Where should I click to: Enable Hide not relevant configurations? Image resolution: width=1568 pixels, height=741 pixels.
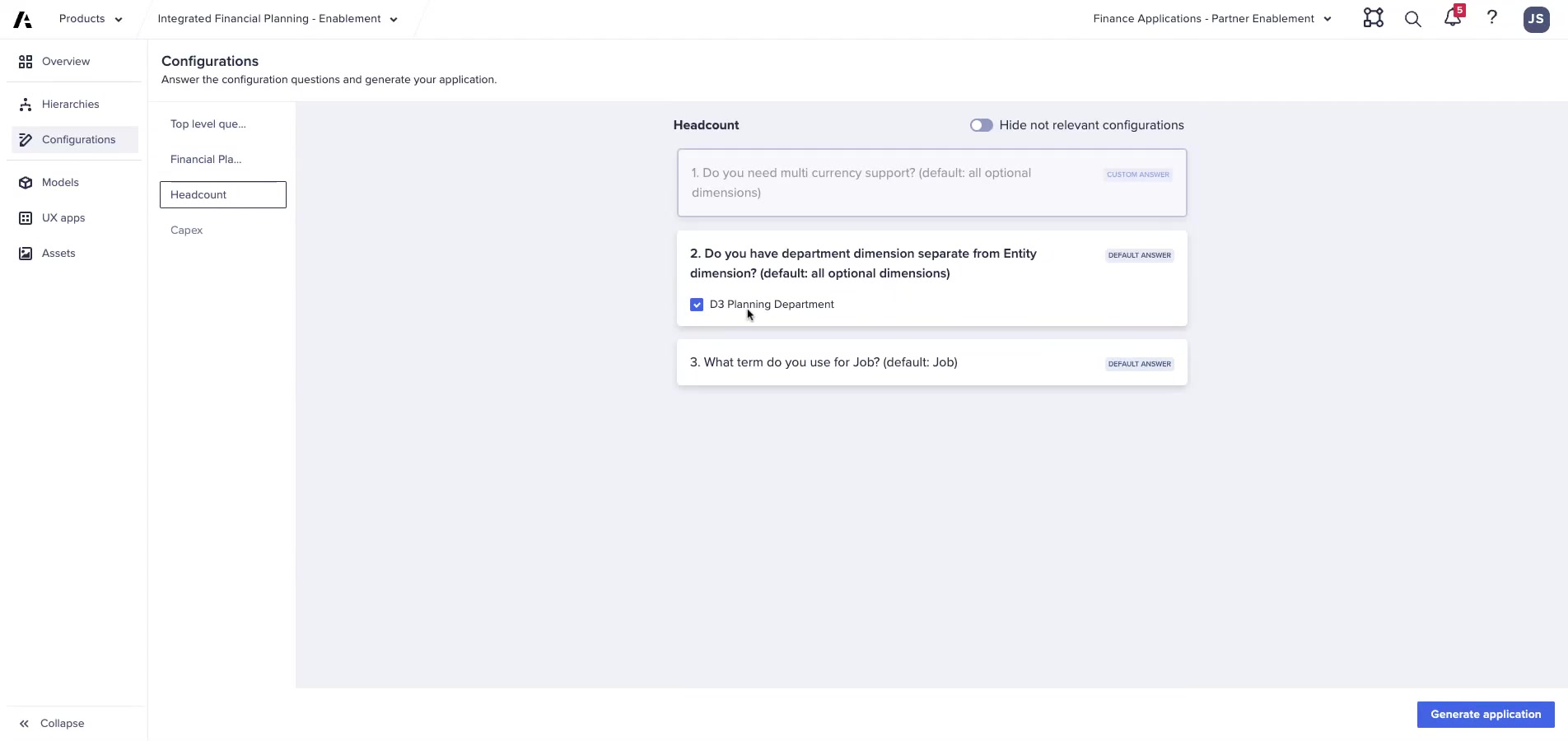[x=981, y=125]
